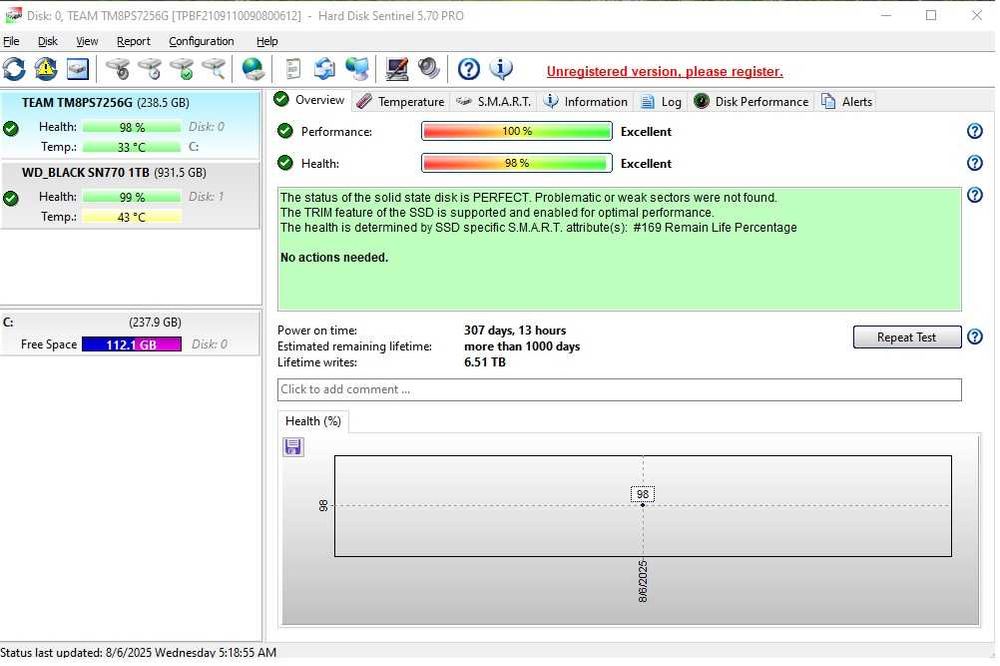Select the Health (%) graph tab
The height and width of the screenshot is (666, 1000).
coord(313,421)
